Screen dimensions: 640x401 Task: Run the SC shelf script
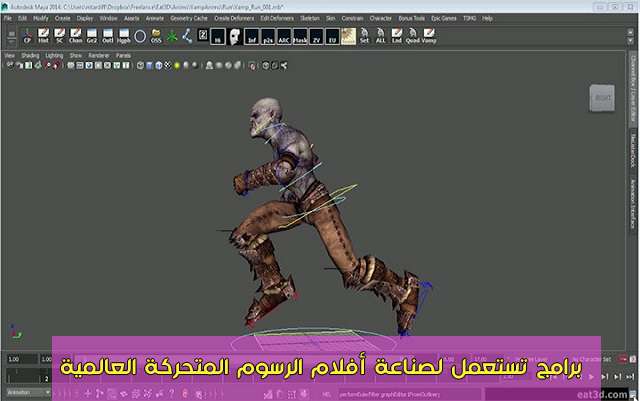(x=60, y=36)
